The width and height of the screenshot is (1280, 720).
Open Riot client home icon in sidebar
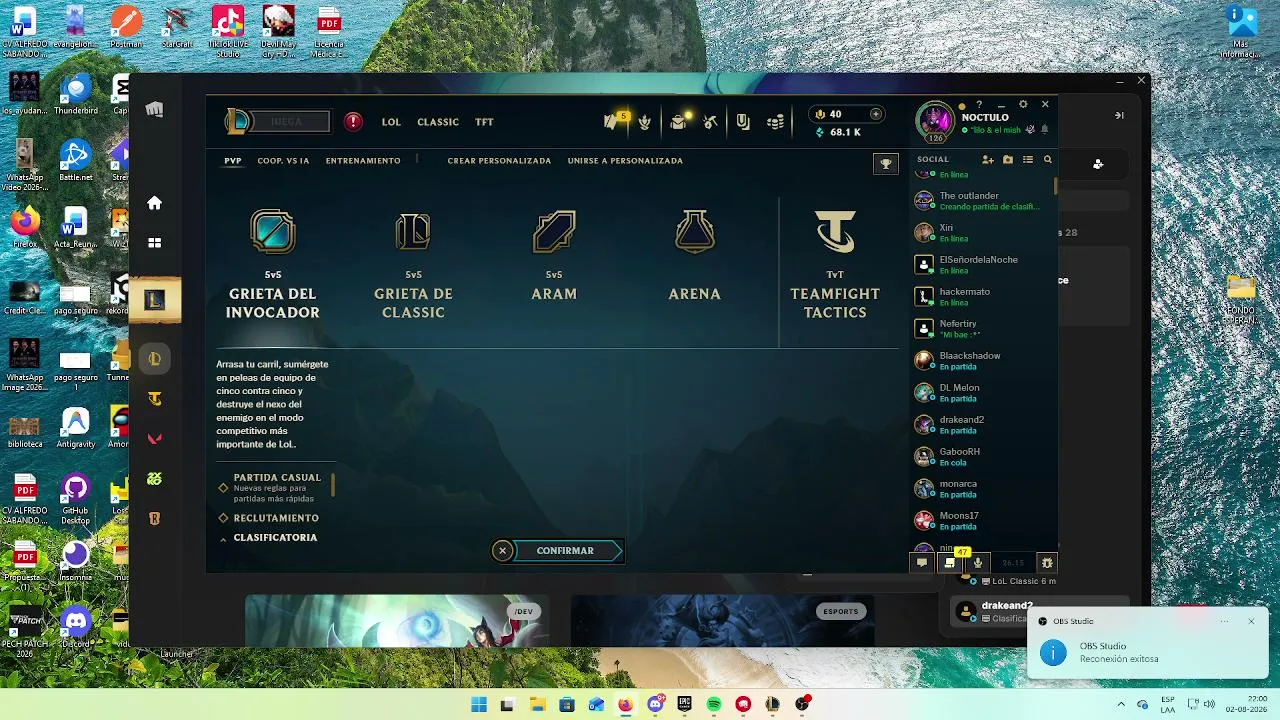click(154, 203)
